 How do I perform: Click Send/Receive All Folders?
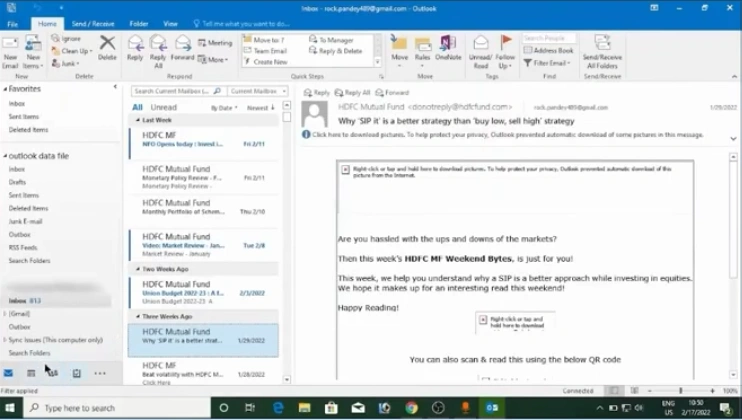[602, 52]
